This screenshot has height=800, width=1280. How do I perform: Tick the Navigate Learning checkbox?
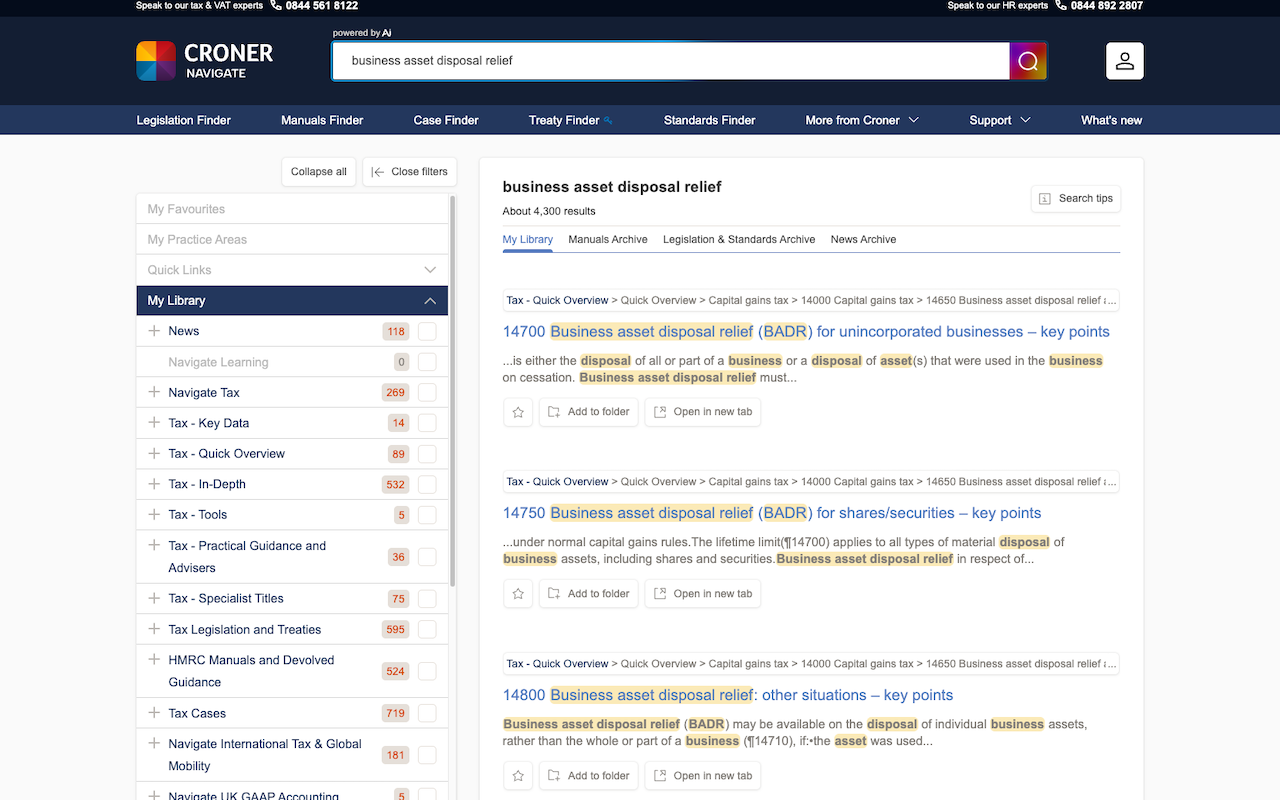point(427,362)
